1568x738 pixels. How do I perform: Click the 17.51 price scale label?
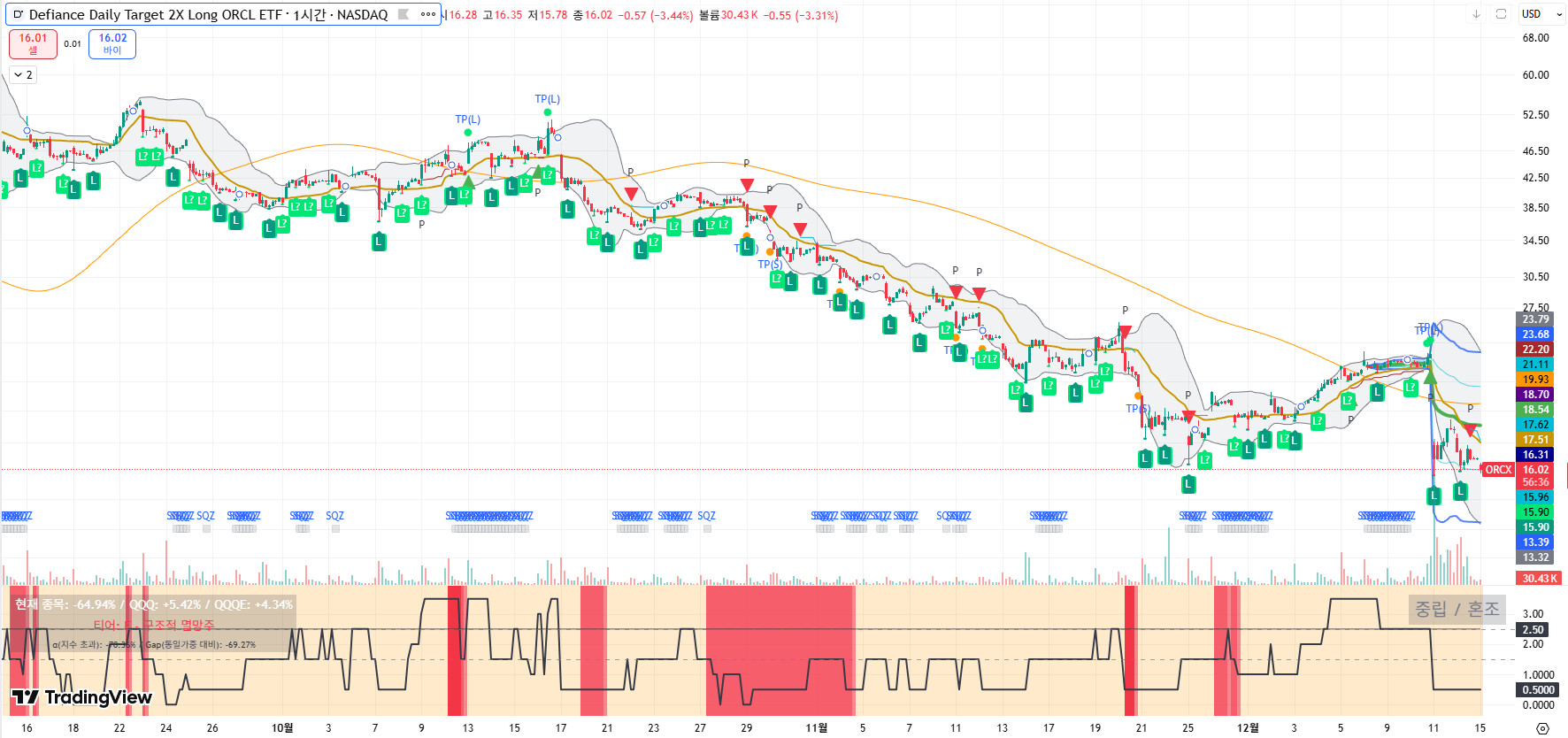coord(1535,440)
